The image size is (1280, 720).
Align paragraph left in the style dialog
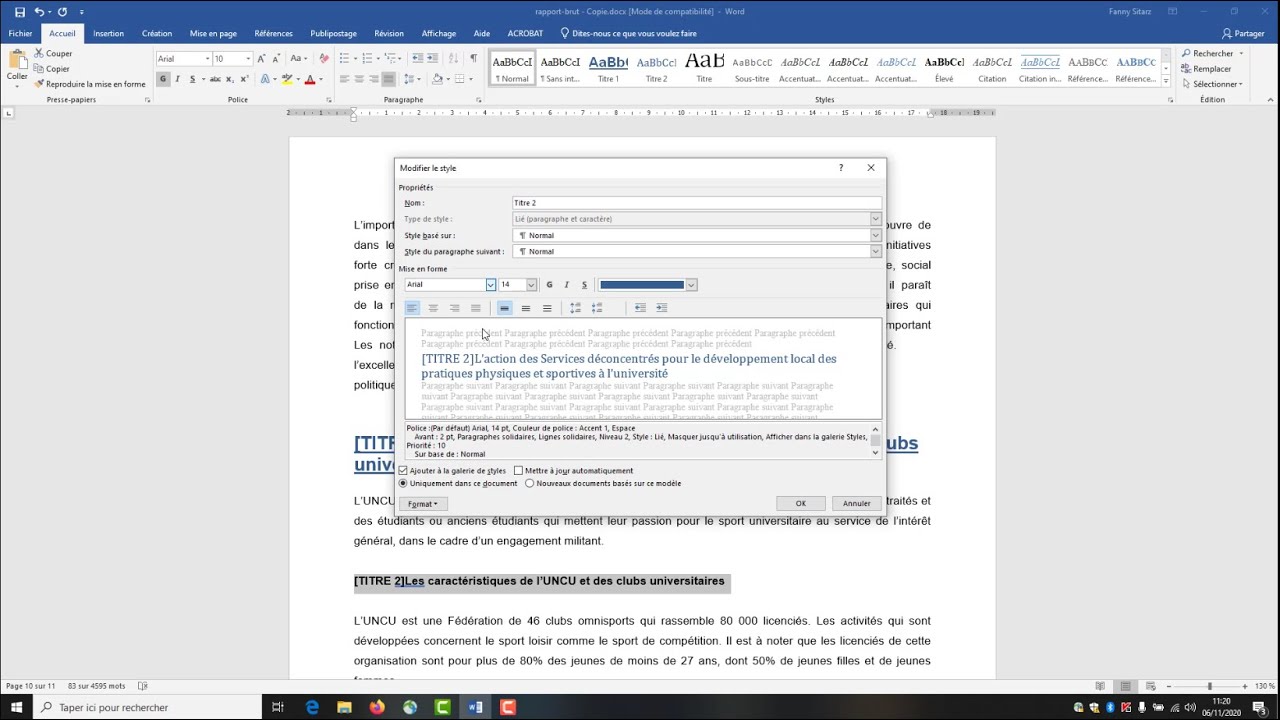[x=412, y=308]
